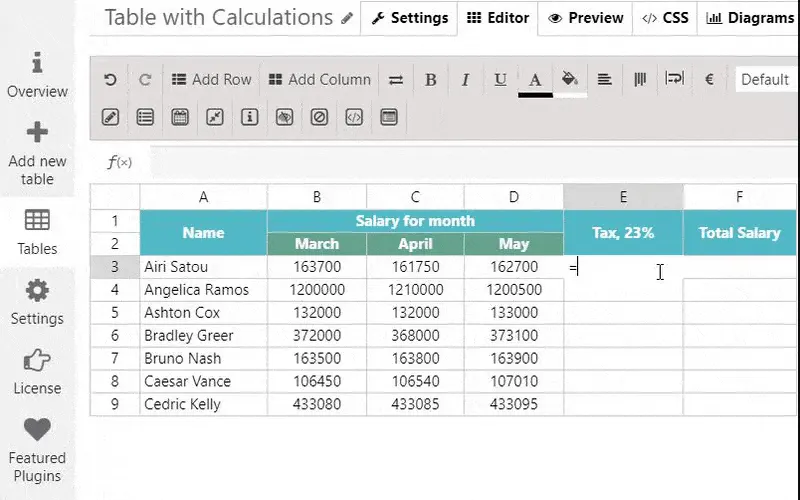The height and width of the screenshot is (500, 800).
Task: Click the code brackets icon
Action: (x=354, y=117)
